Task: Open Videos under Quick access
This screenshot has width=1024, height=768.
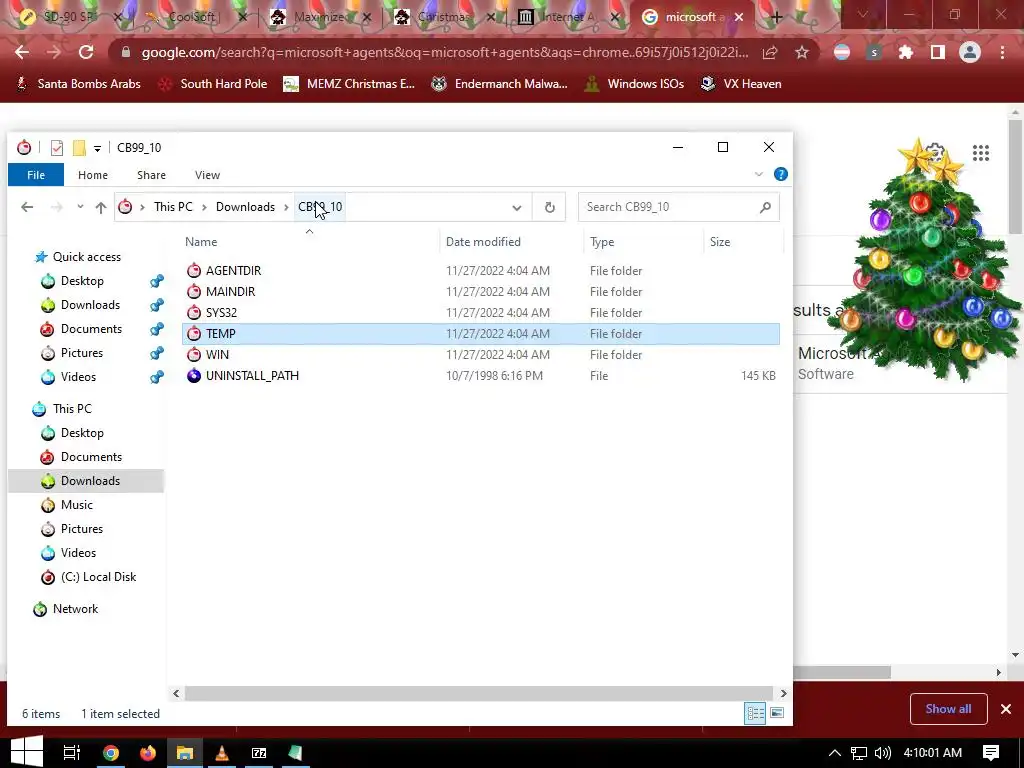Action: (78, 377)
